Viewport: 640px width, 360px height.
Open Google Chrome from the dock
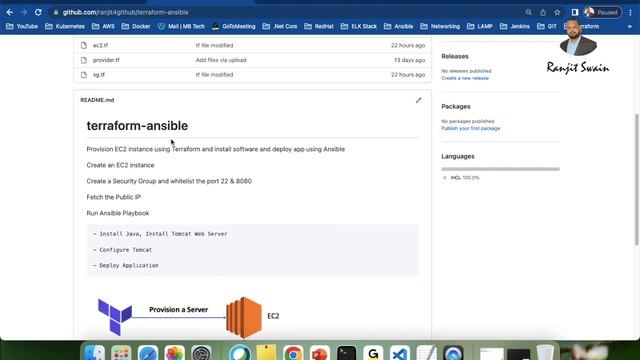coord(293,353)
